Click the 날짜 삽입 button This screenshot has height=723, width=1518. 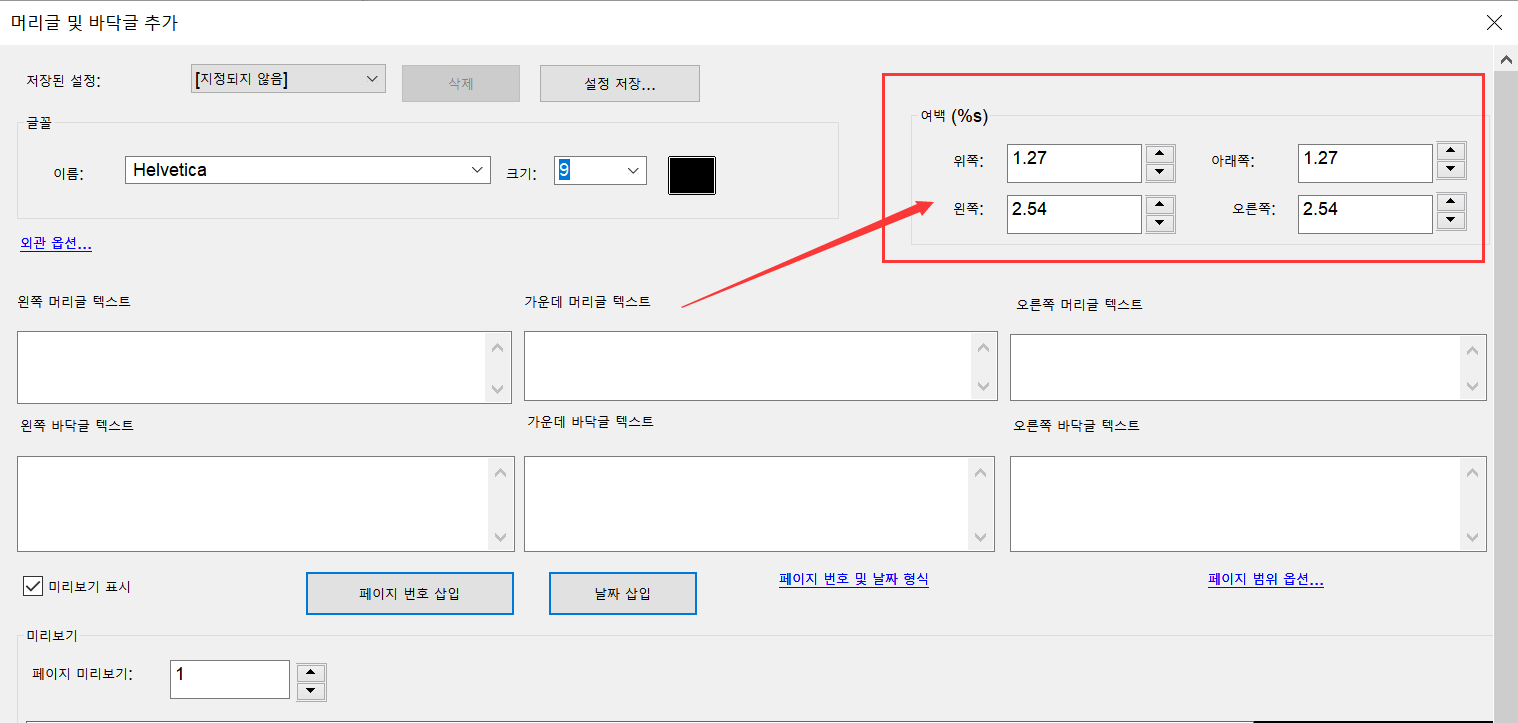[622, 592]
